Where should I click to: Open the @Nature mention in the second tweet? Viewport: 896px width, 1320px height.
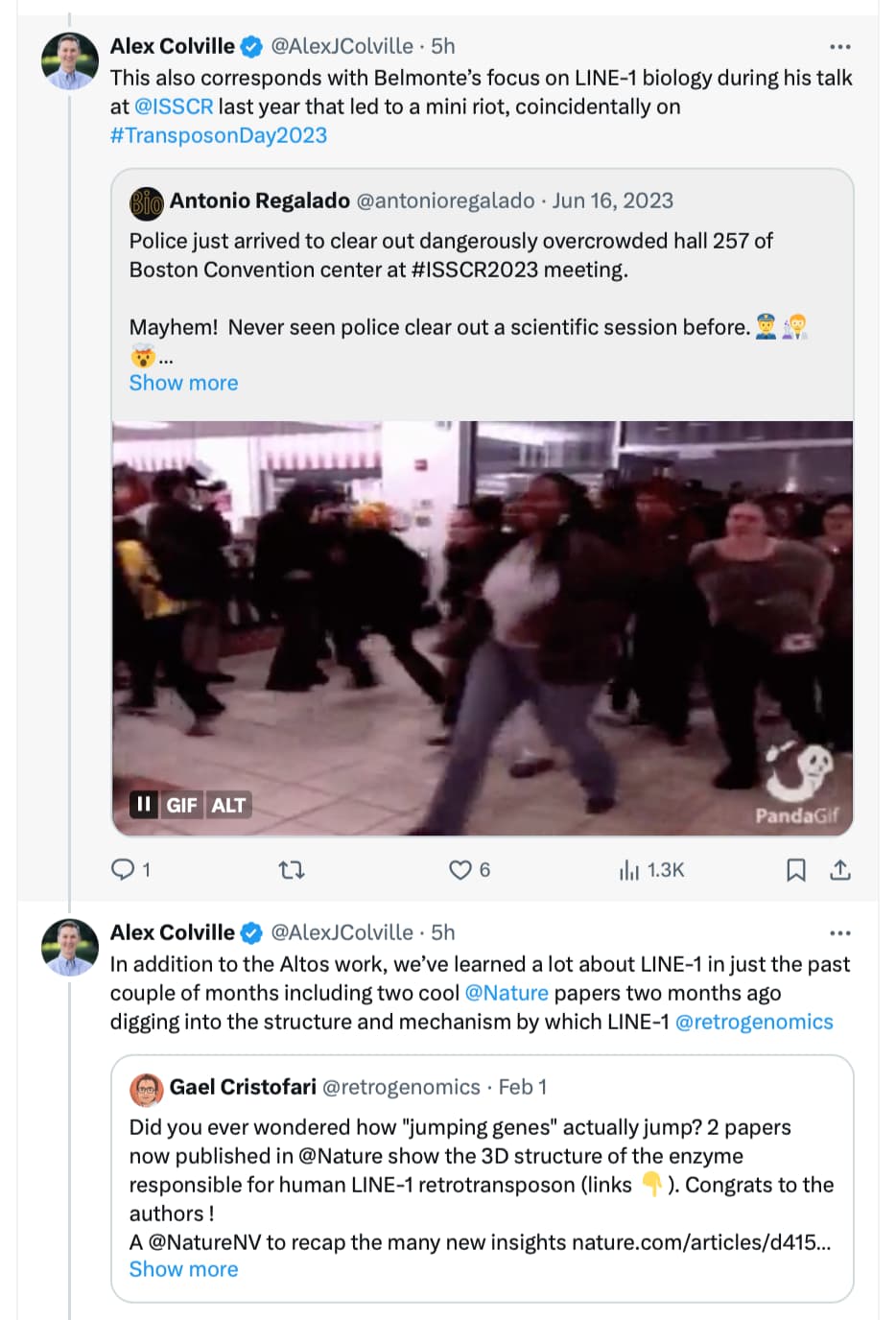pyautogui.click(x=507, y=993)
